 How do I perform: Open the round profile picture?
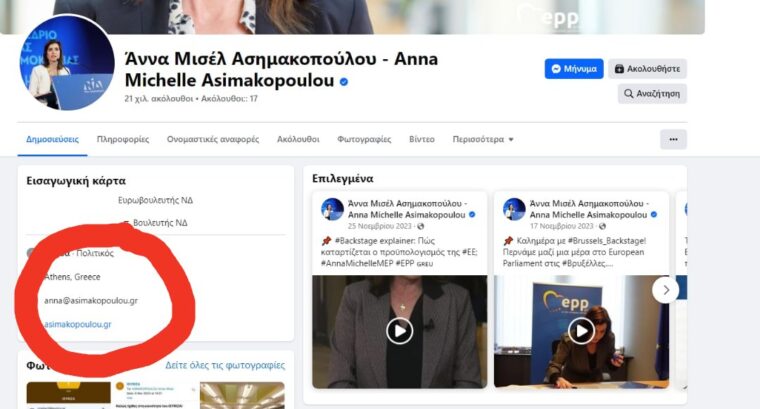(66, 63)
